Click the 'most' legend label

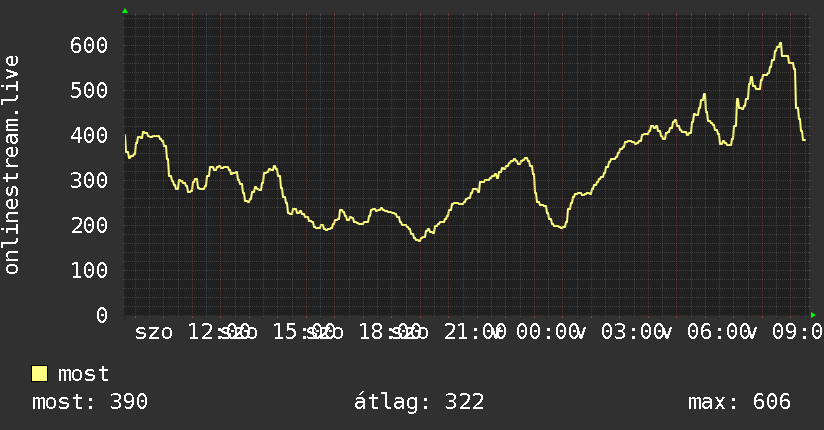point(83,374)
